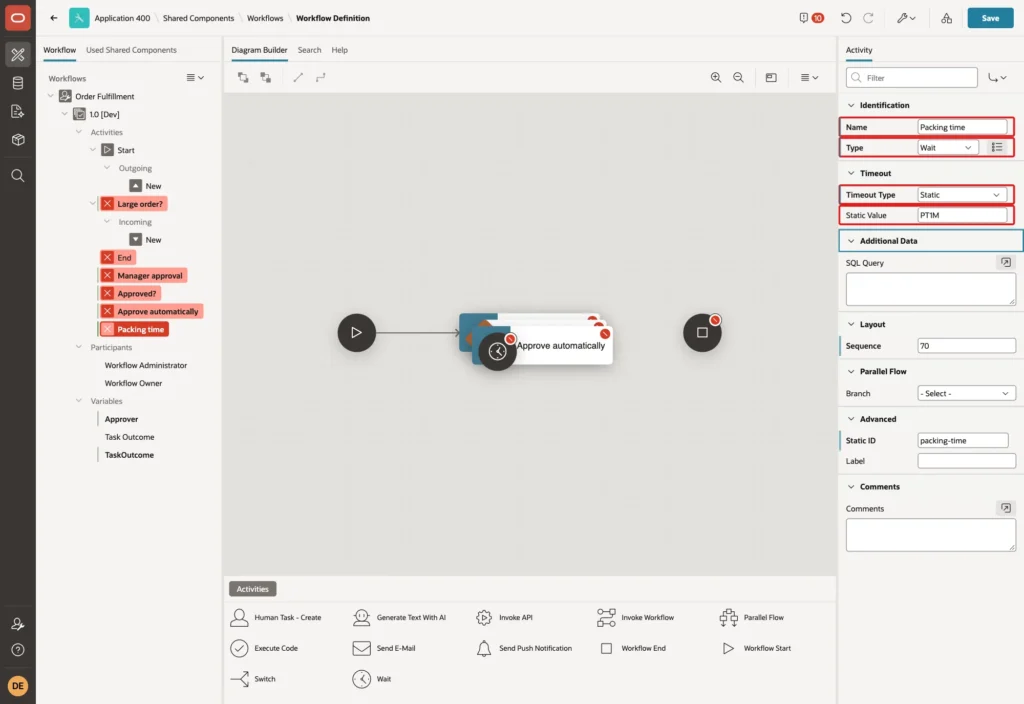Open the Help question mark icon
Image resolution: width=1024 pixels, height=704 pixels.
(18, 650)
